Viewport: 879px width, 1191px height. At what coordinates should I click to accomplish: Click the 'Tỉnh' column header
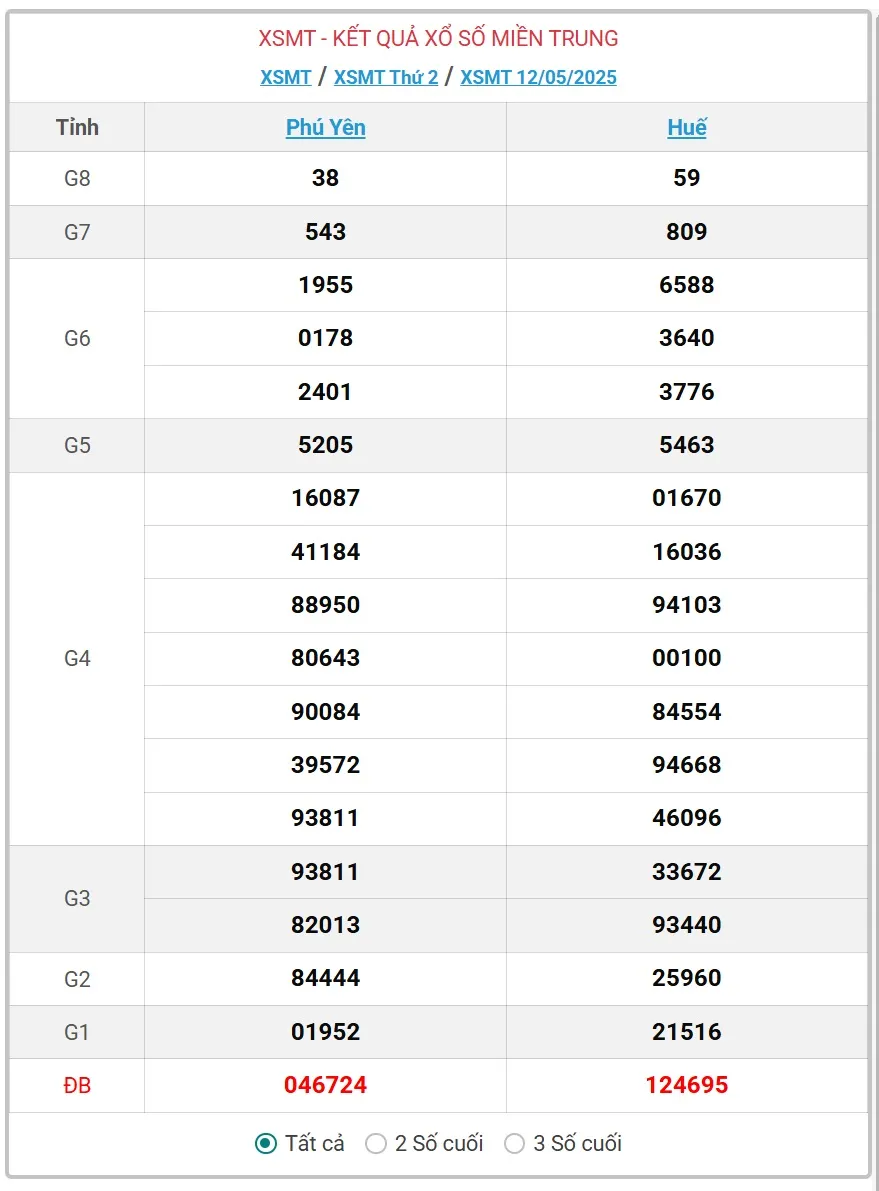click(x=77, y=127)
